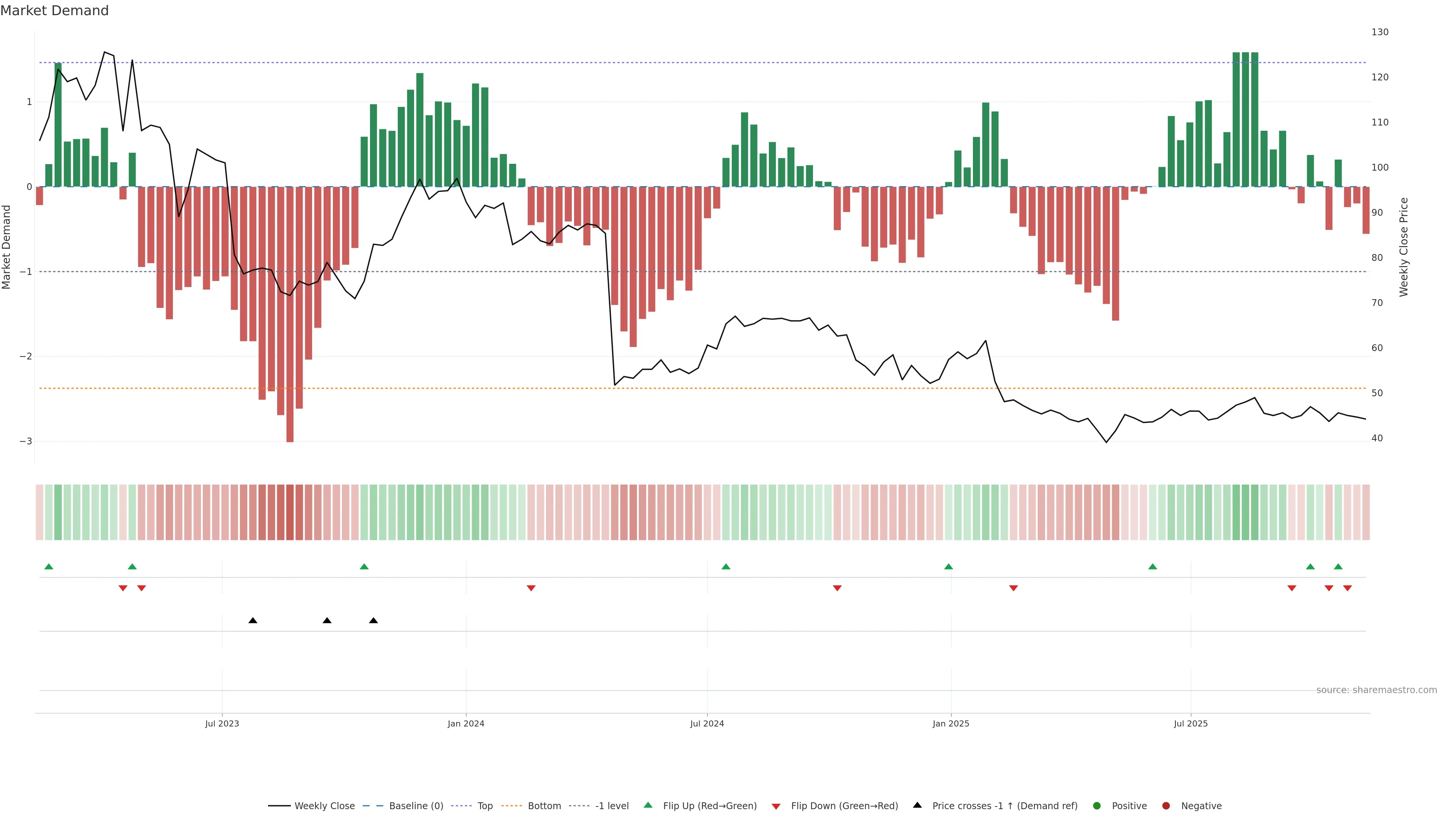Click the leftmost green flip-up triangle marker
This screenshot has width=1456, height=819.
click(x=49, y=566)
